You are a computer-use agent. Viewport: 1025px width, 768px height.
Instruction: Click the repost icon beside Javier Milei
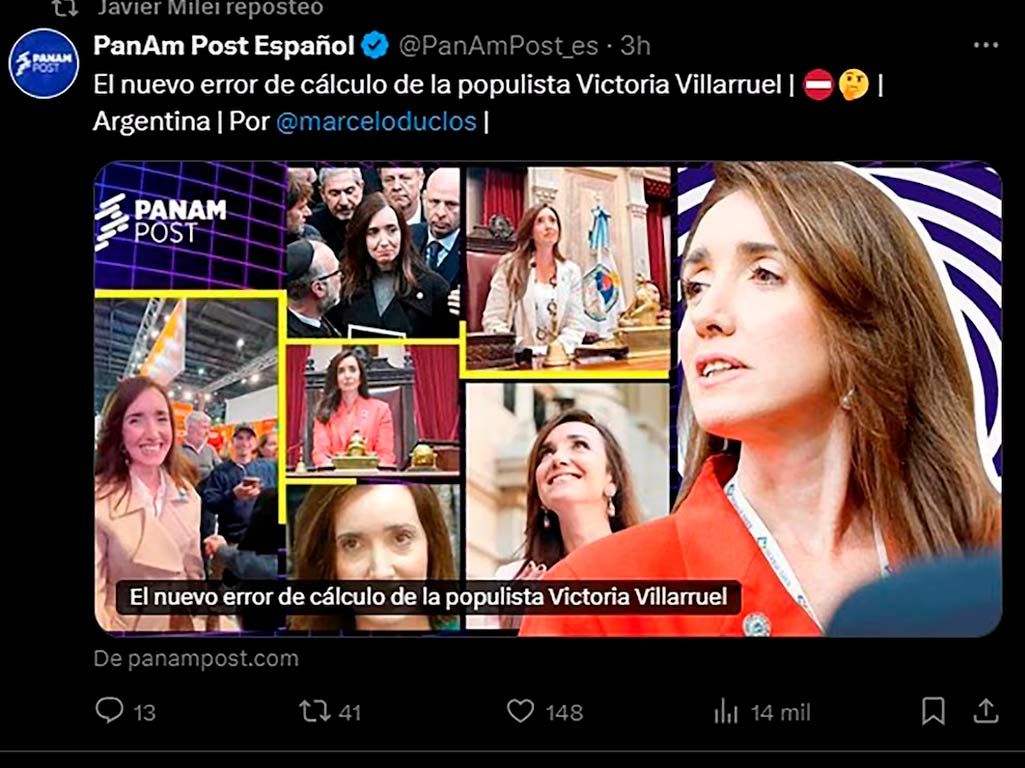point(65,7)
